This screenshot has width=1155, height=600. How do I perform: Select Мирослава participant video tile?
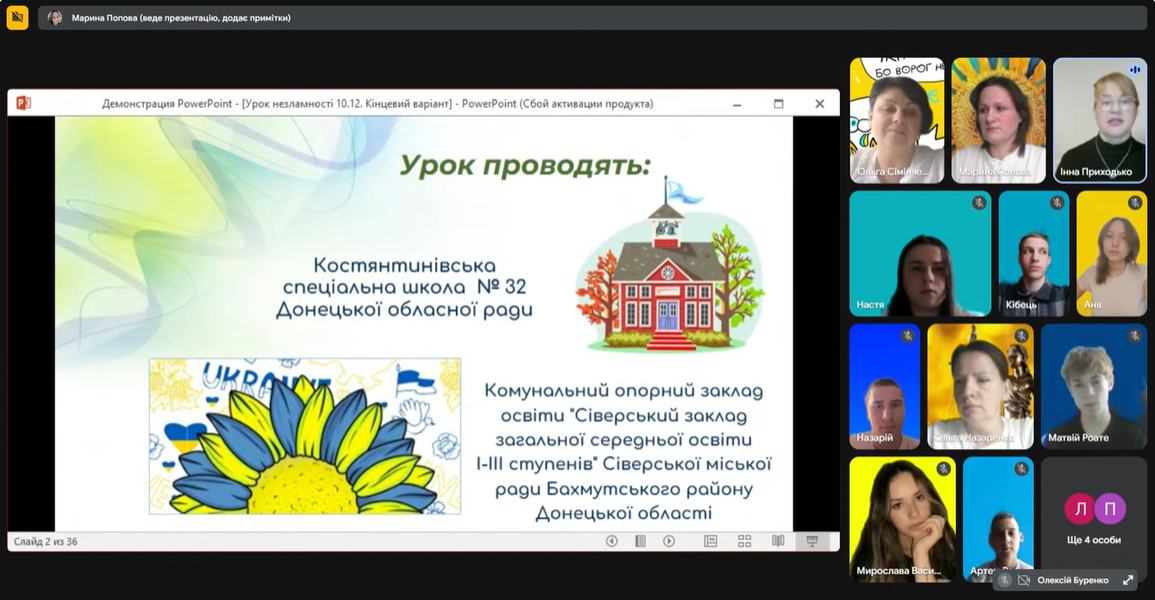pyautogui.click(x=902, y=518)
